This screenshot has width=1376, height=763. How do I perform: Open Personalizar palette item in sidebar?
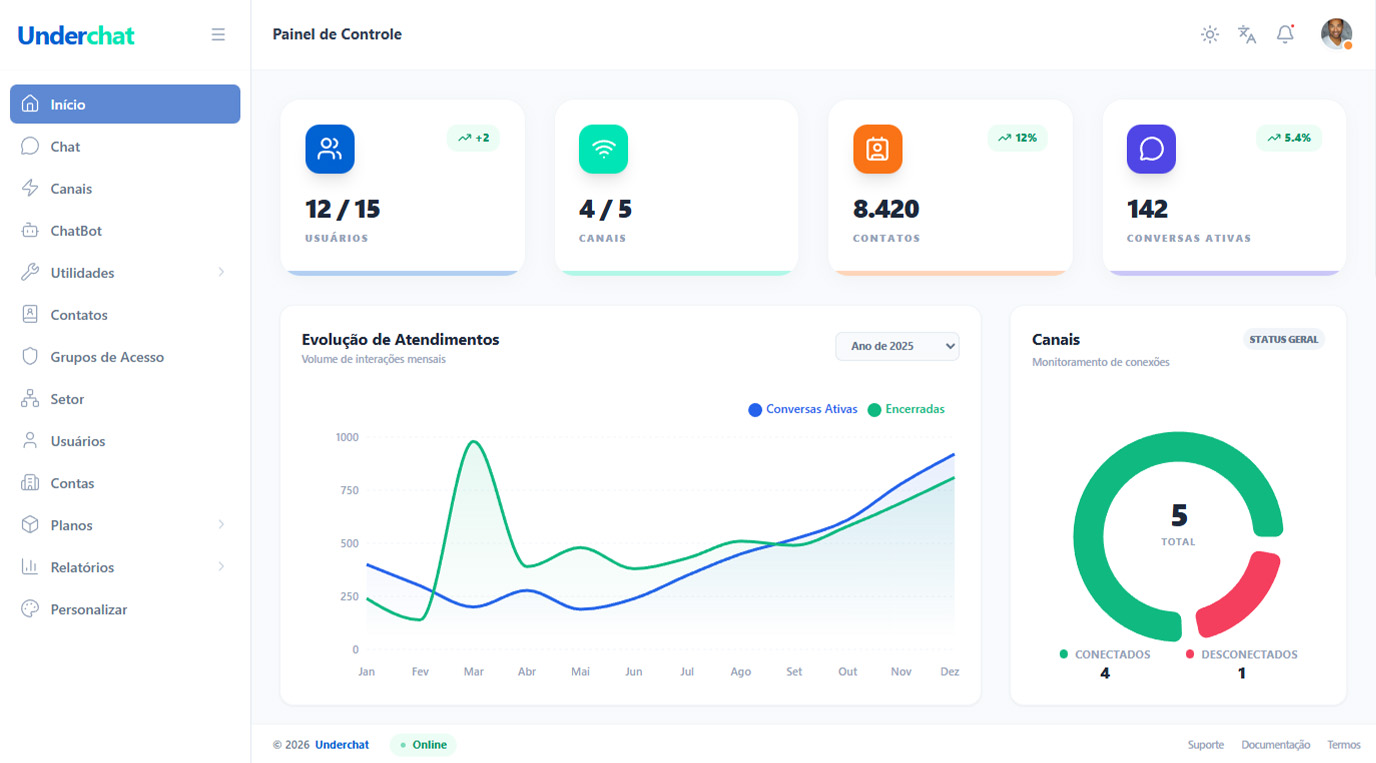tap(88, 609)
